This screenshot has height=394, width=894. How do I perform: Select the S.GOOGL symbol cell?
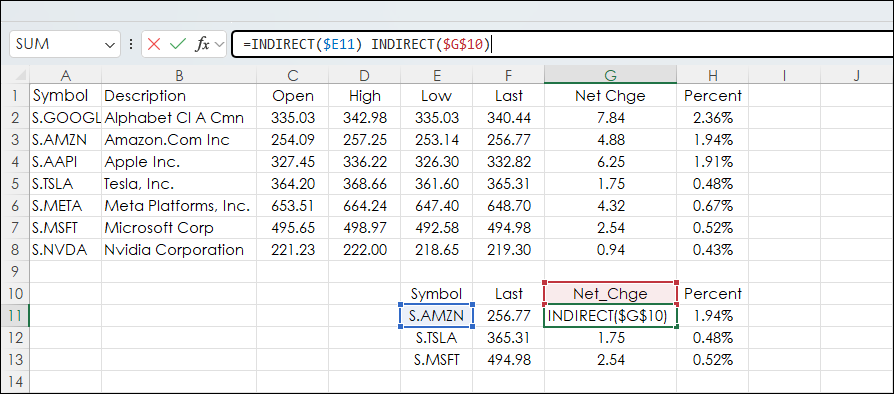66,117
